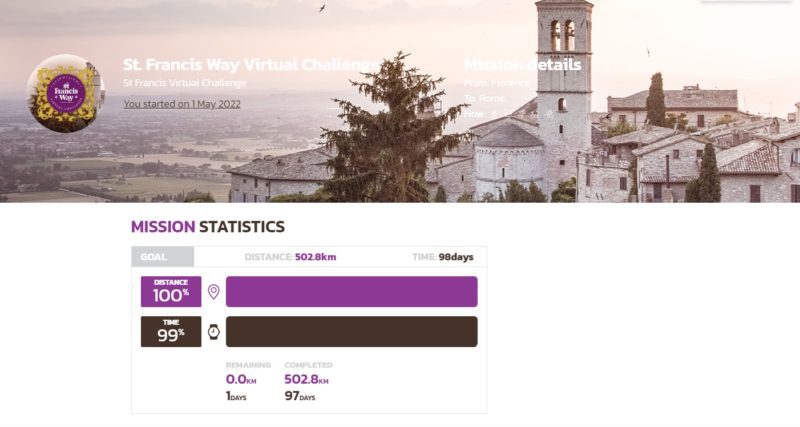Screen dimensions: 800x427
Task: Click the remaining 0.0 km value
Action: [241, 380]
